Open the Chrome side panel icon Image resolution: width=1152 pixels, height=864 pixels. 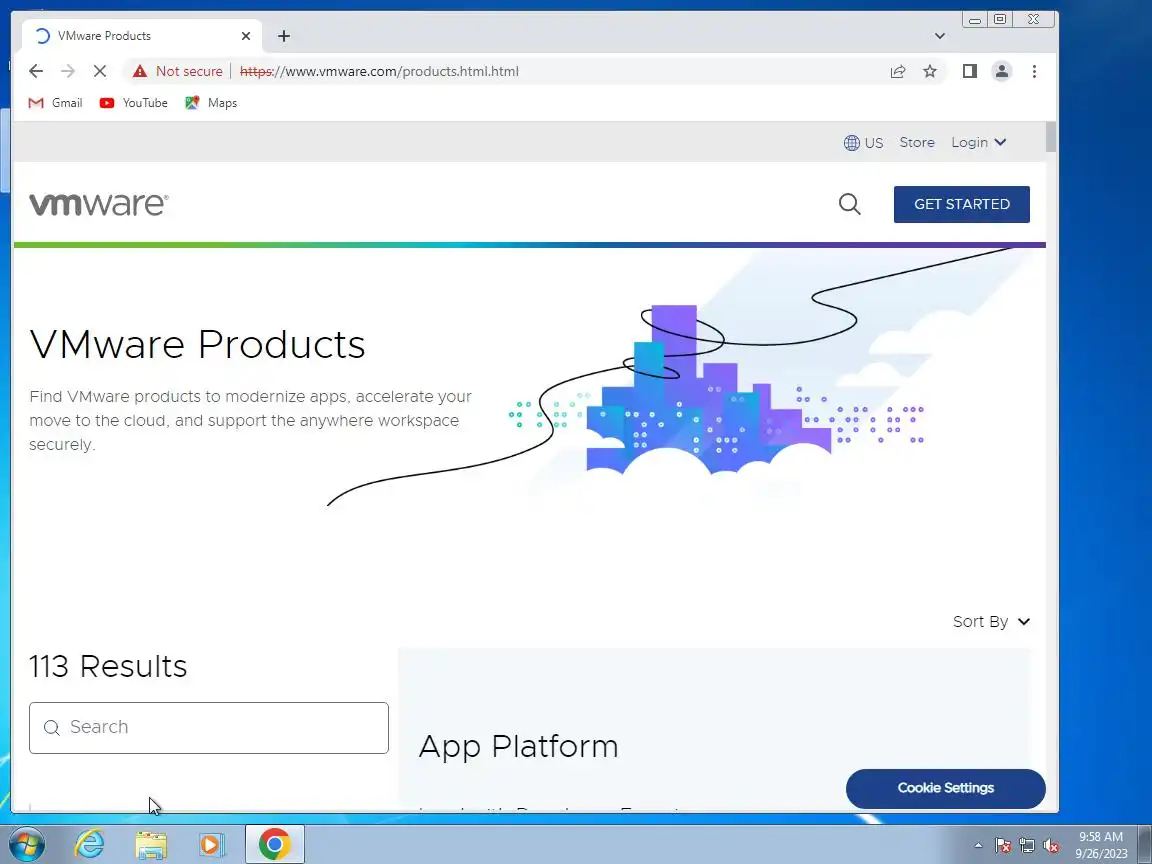(x=970, y=71)
